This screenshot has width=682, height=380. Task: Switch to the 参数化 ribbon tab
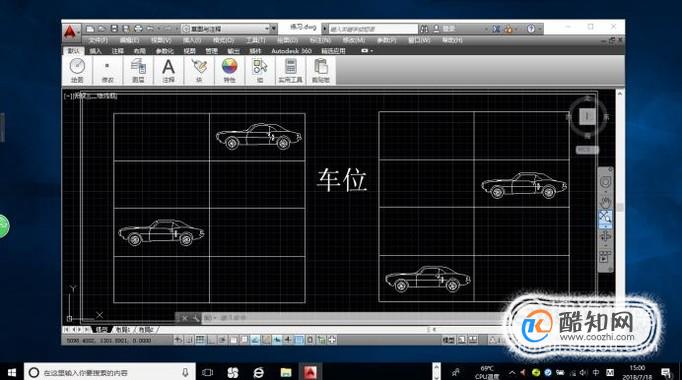pos(165,51)
